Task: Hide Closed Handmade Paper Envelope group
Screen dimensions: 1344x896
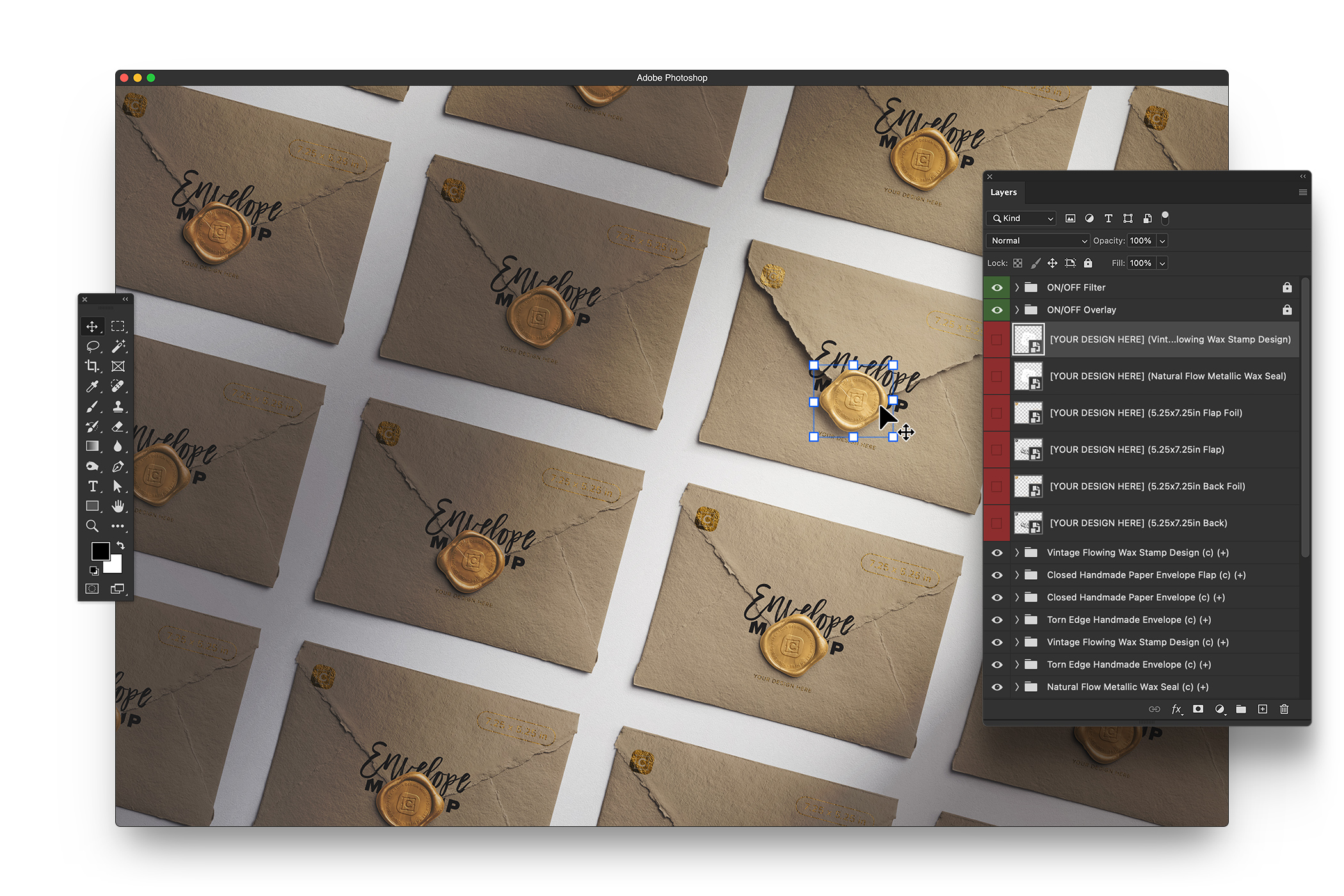Action: pos(996,597)
